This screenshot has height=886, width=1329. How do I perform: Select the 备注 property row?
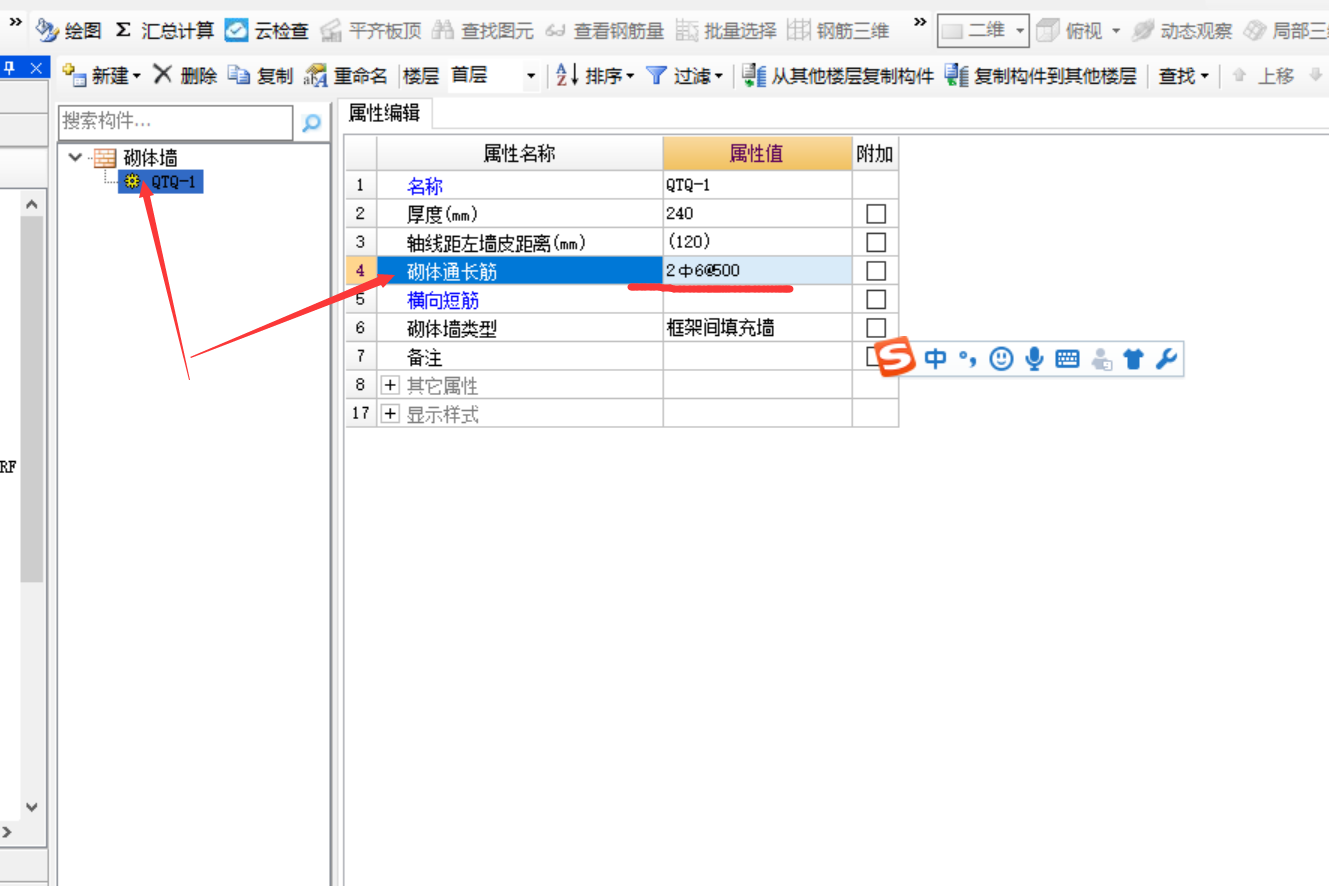point(519,357)
